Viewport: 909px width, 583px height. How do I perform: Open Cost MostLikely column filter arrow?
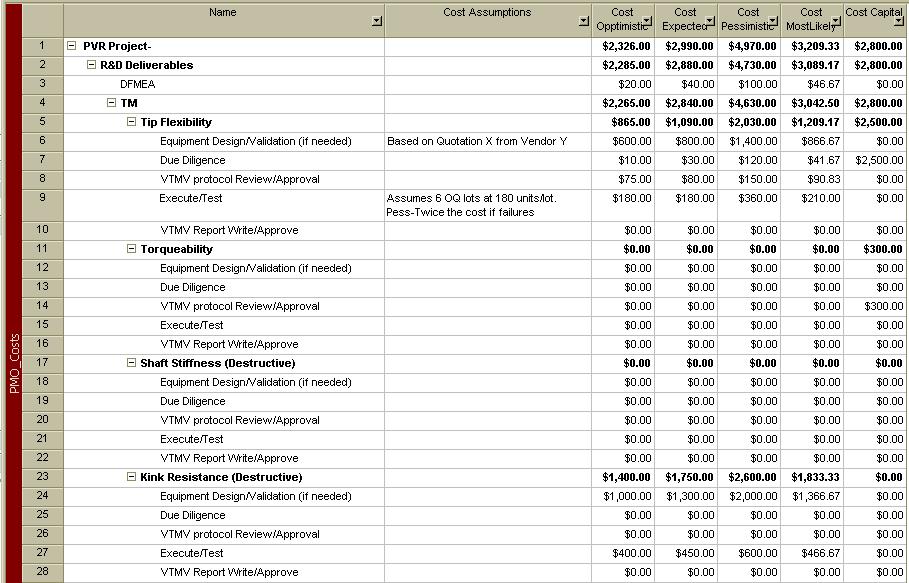tap(836, 21)
